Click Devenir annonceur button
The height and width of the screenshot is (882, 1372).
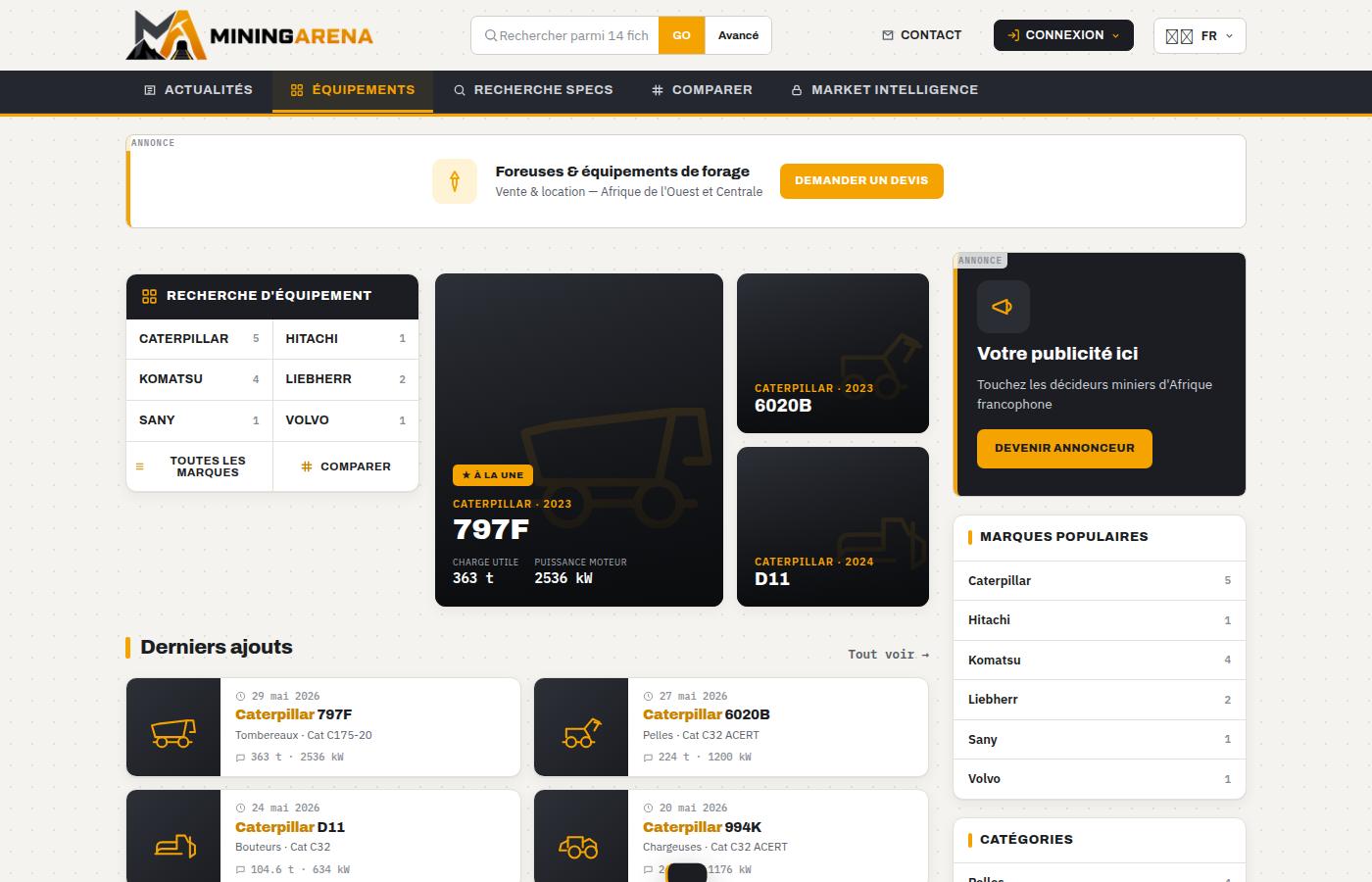coord(1064,449)
